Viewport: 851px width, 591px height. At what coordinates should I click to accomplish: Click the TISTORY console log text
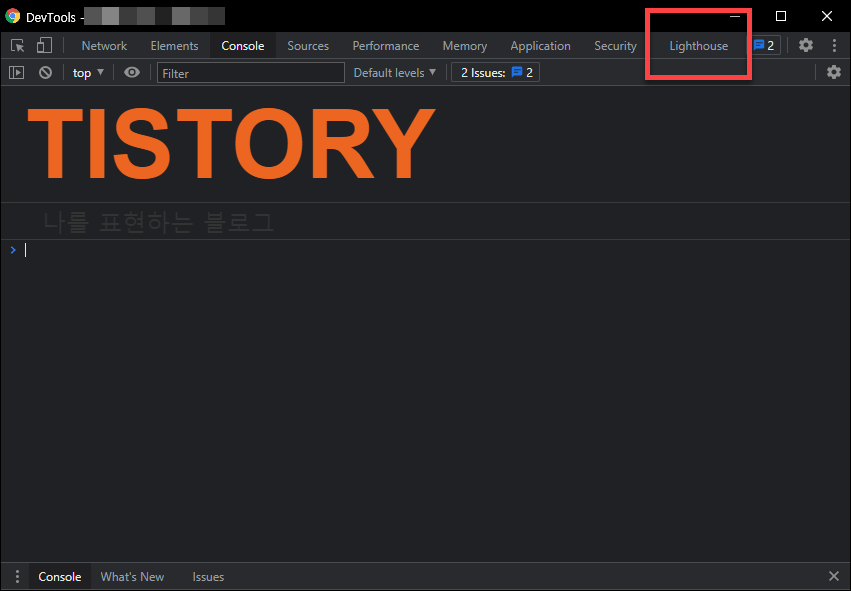(231, 143)
